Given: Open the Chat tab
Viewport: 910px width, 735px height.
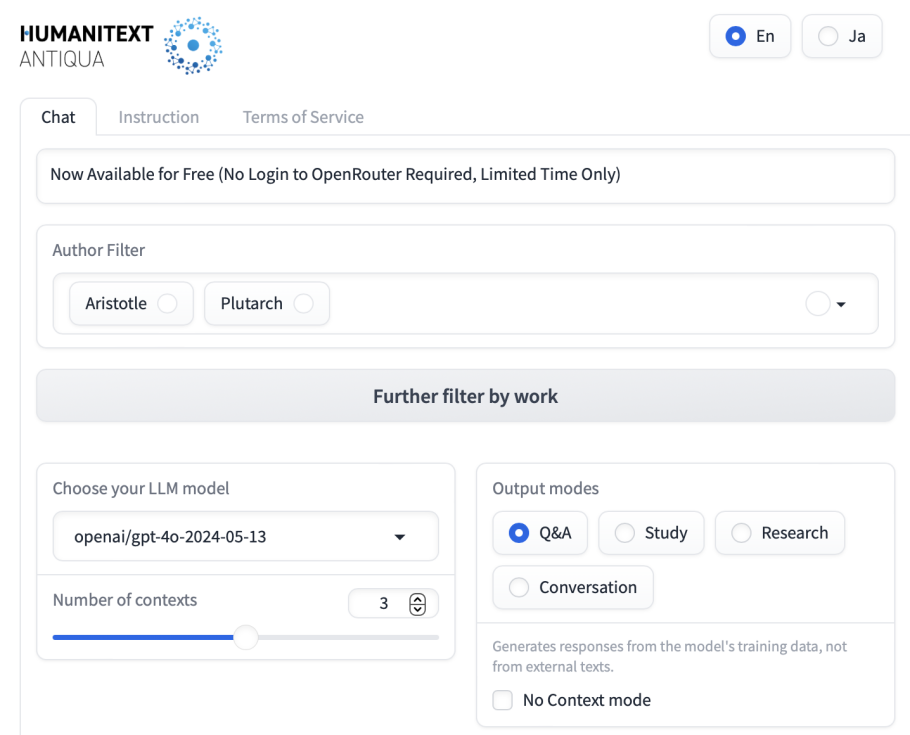Looking at the screenshot, I should [58, 117].
